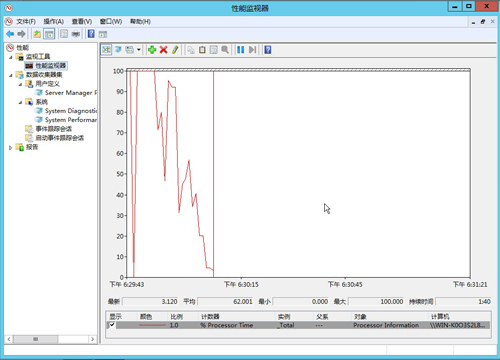Open the 窗口(W) menu
The width and height of the screenshot is (500, 360).
(x=111, y=22)
